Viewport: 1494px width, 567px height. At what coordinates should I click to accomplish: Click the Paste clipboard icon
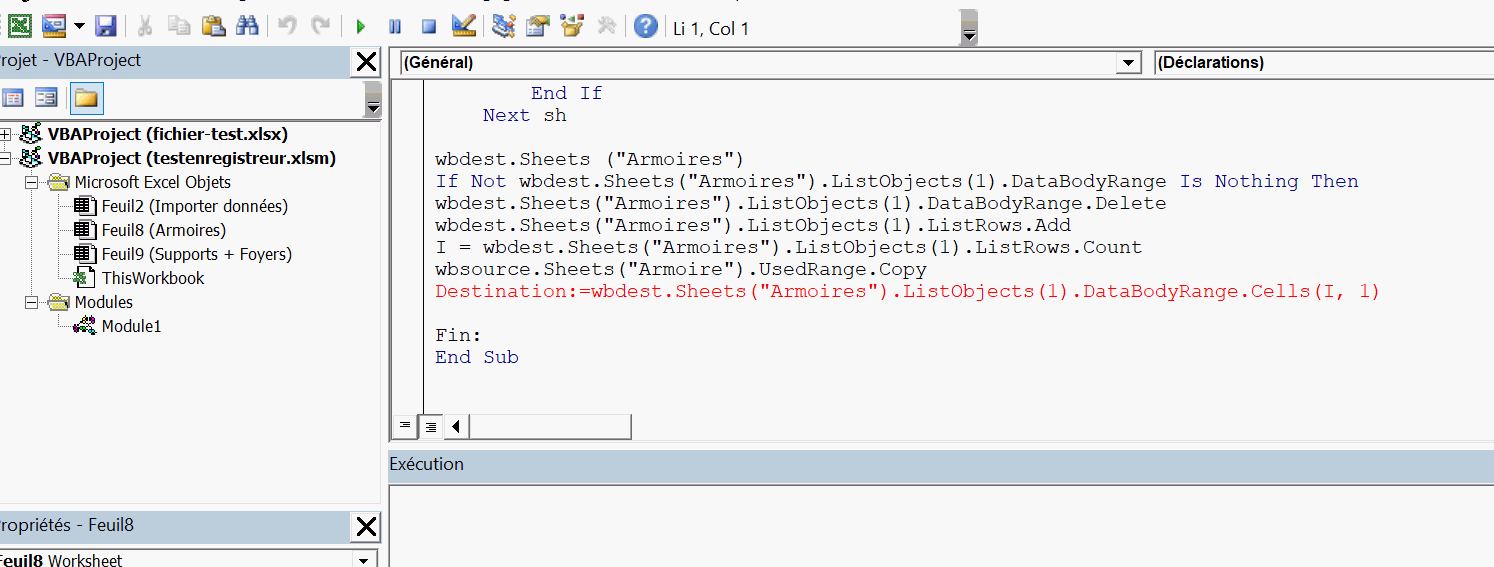pyautogui.click(x=213, y=26)
